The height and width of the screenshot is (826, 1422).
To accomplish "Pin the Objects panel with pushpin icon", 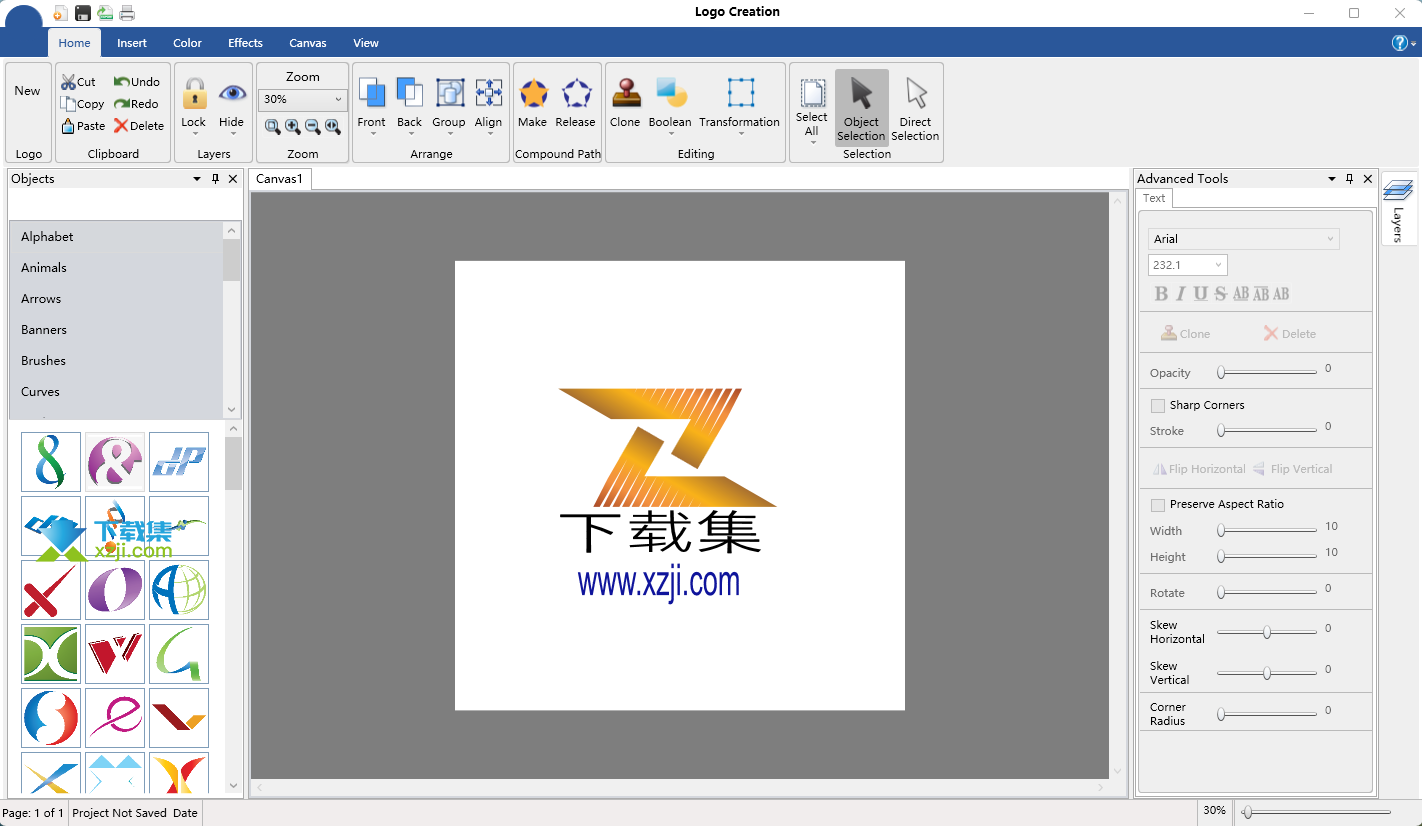I will [215, 179].
